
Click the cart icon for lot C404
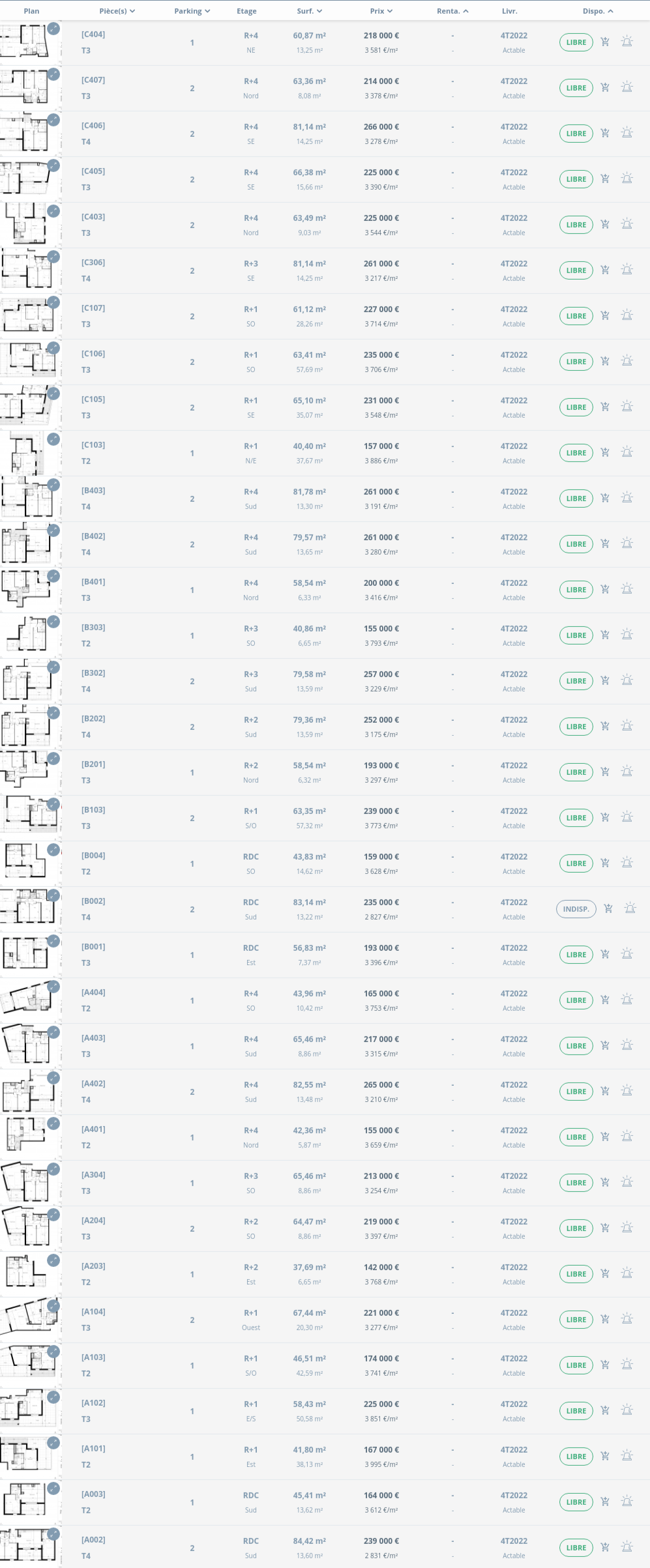(x=605, y=42)
